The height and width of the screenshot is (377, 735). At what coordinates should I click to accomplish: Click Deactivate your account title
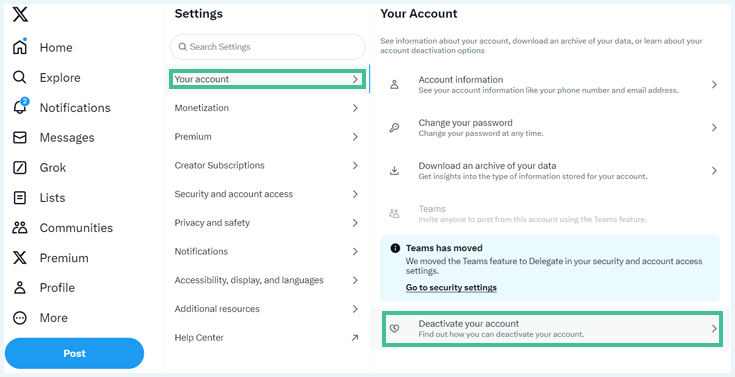point(468,324)
